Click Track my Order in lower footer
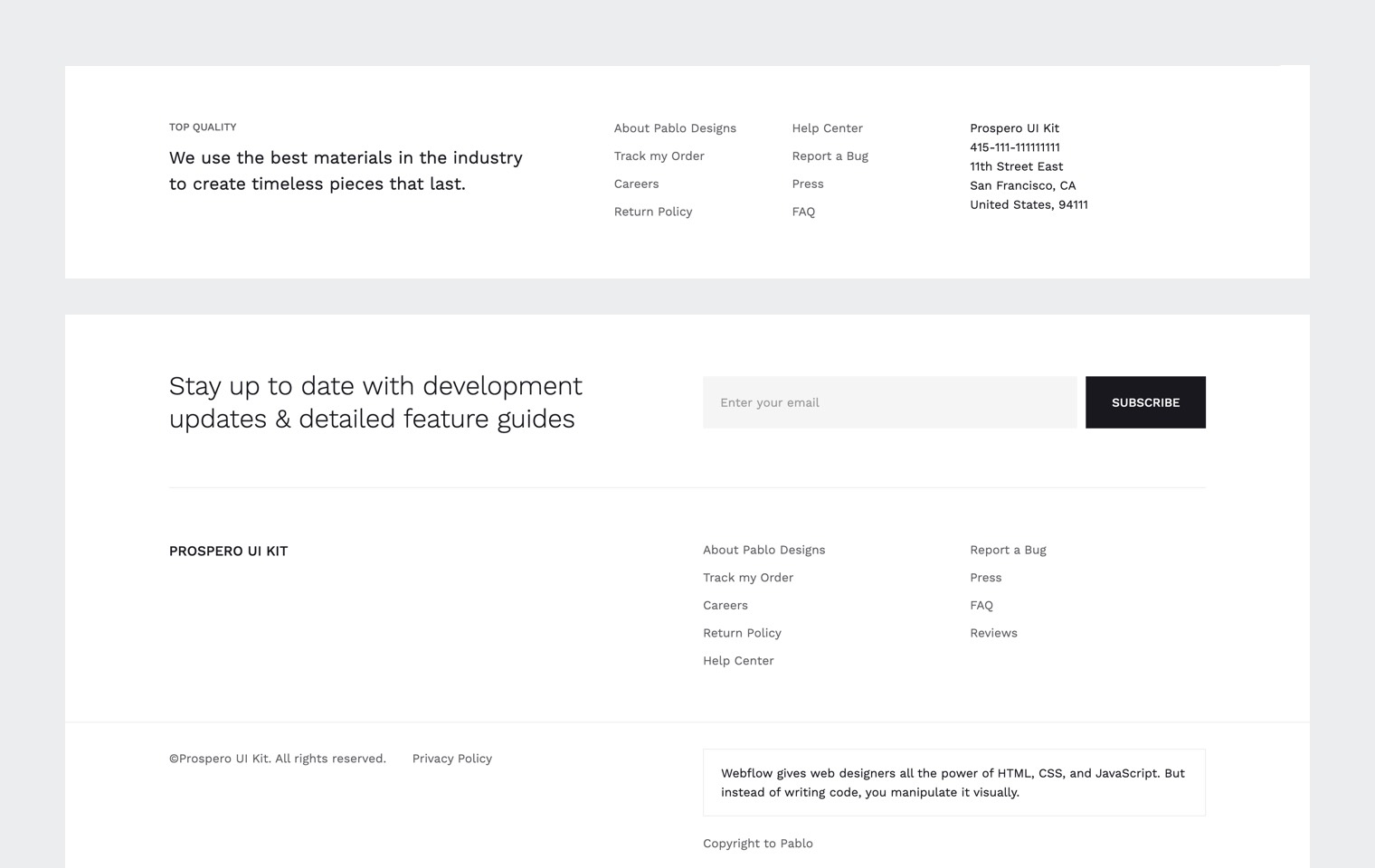The width and height of the screenshot is (1375, 868). pos(747,578)
